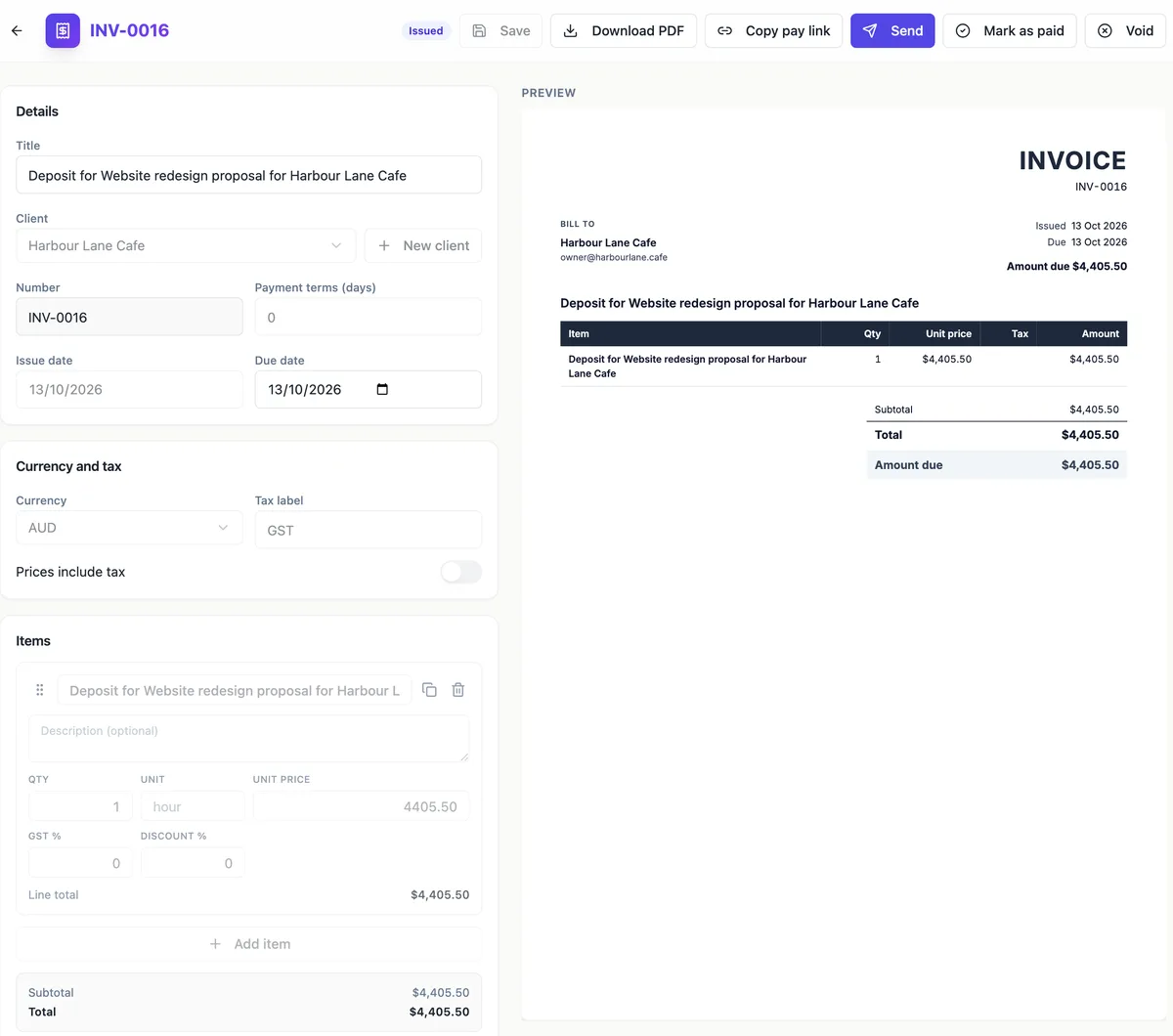Screen dimensions: 1173x1036
Task: Click the Issued 13 Oct 2026 text in preview
Action: point(1081,226)
